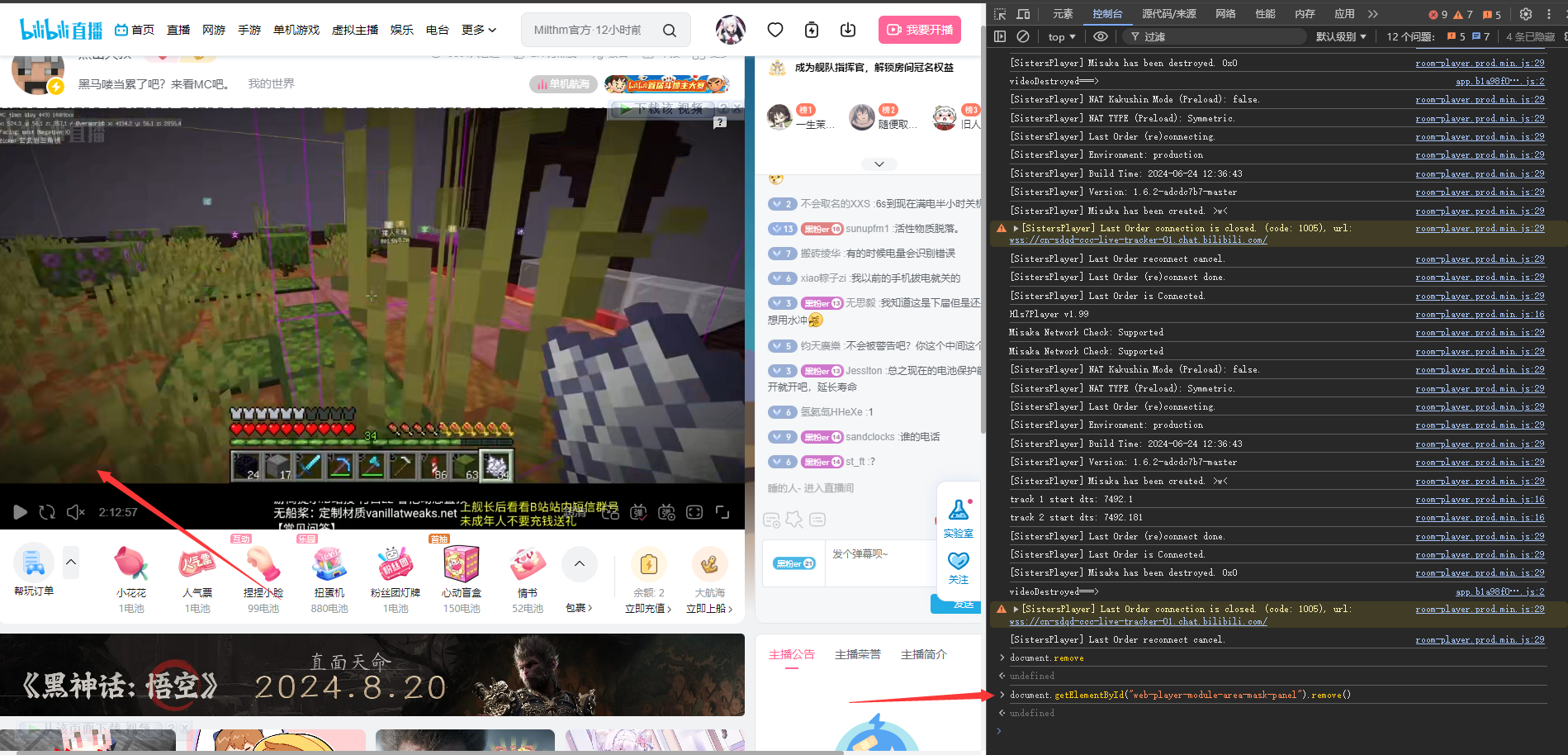The width and height of the screenshot is (1568, 755).
Task: Click the download client icon in header
Action: click(847, 30)
